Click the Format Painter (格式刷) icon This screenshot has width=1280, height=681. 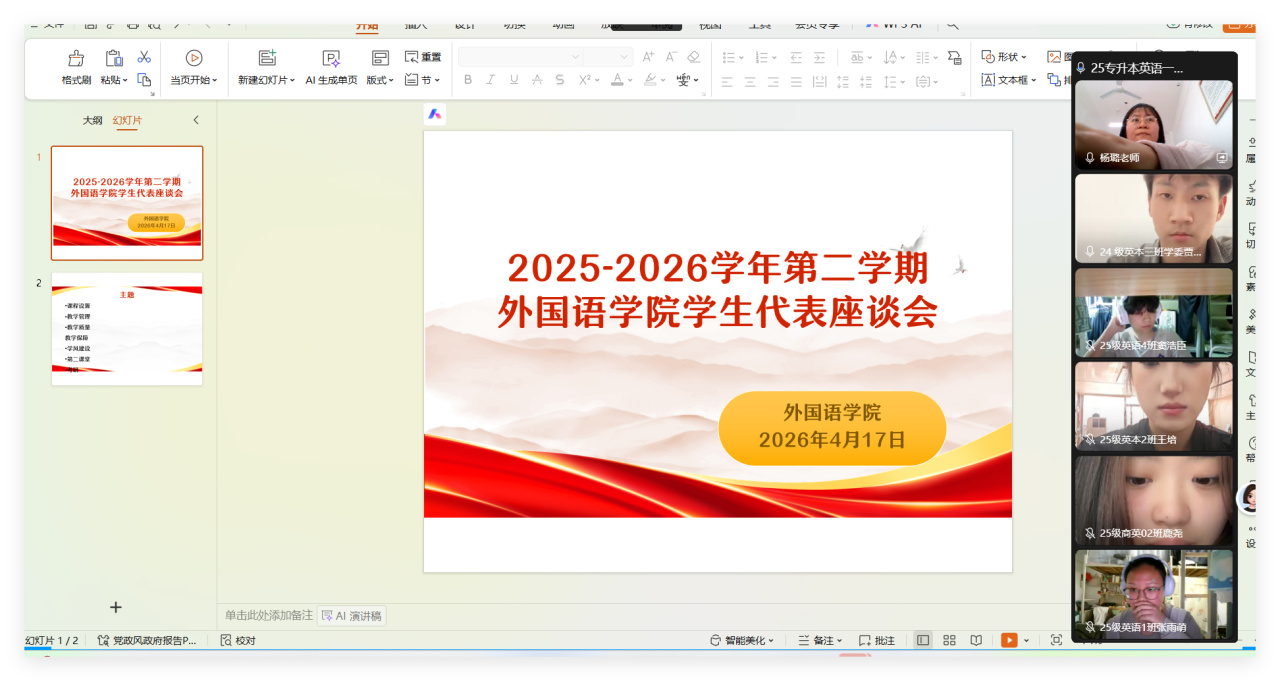tap(76, 59)
